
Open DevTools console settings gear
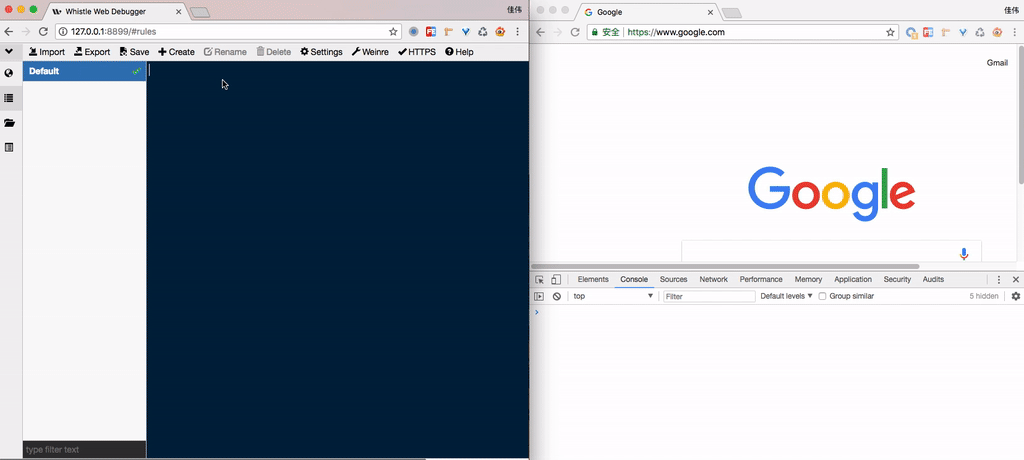[x=1016, y=297]
